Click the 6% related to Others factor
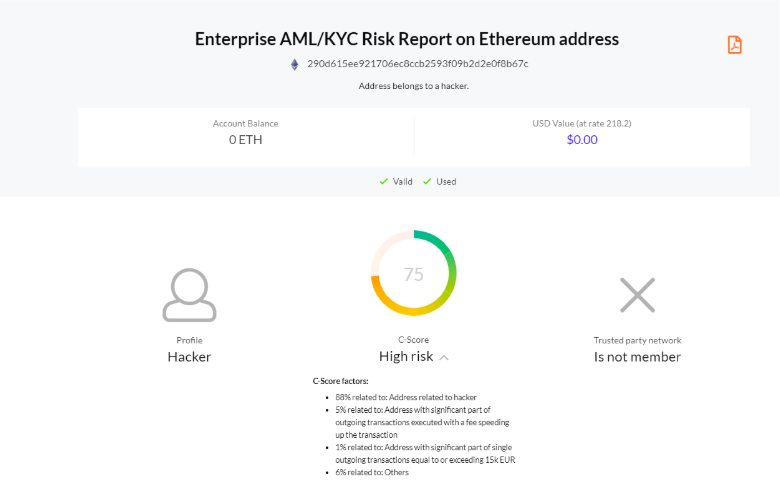 coord(372,472)
